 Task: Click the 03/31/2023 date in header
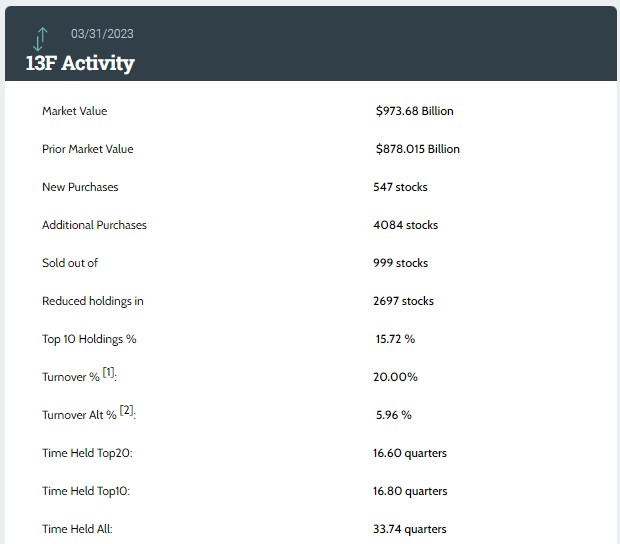(x=102, y=33)
